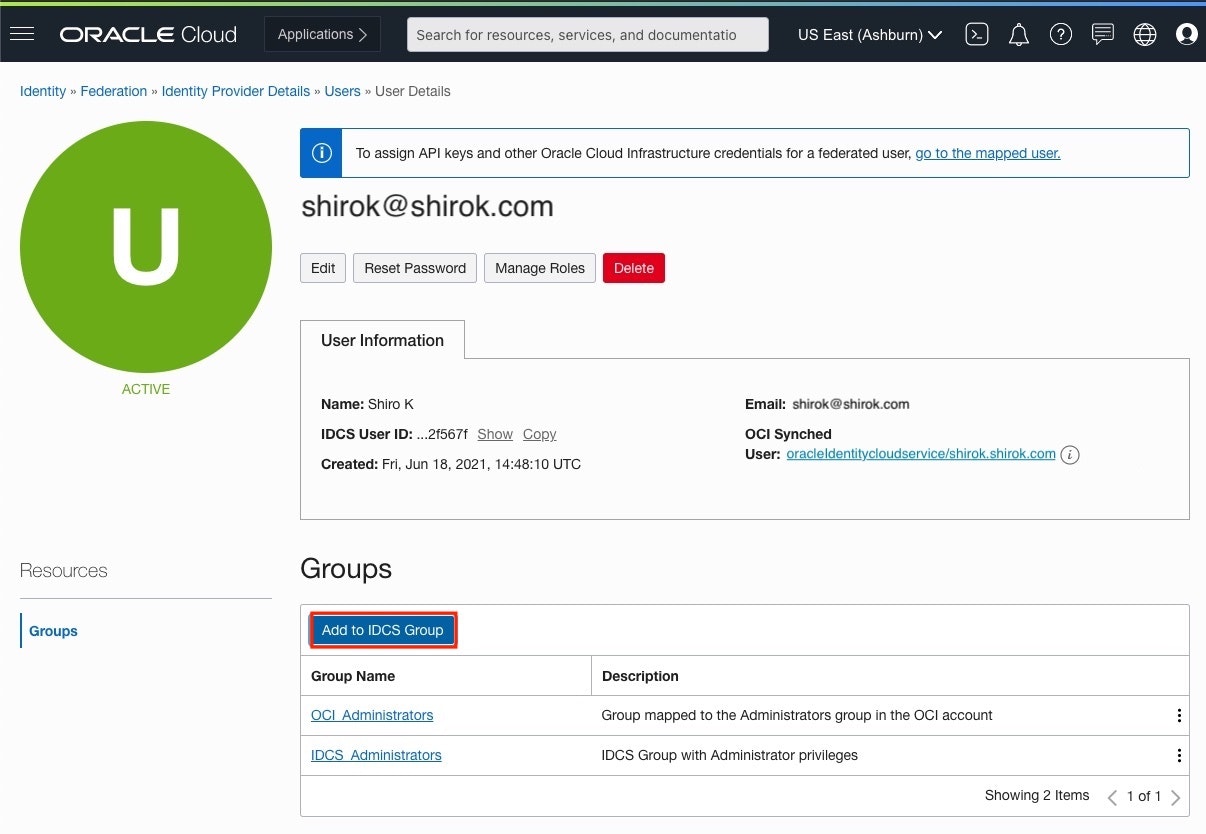Open the Users breadcrumb link
Viewport: 1206px width, 834px height.
pyautogui.click(x=342, y=91)
